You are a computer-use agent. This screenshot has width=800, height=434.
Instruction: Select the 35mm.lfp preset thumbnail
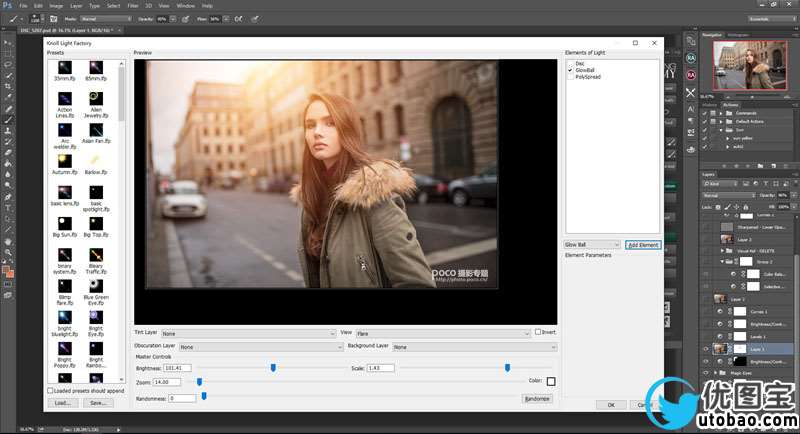tap(64, 67)
